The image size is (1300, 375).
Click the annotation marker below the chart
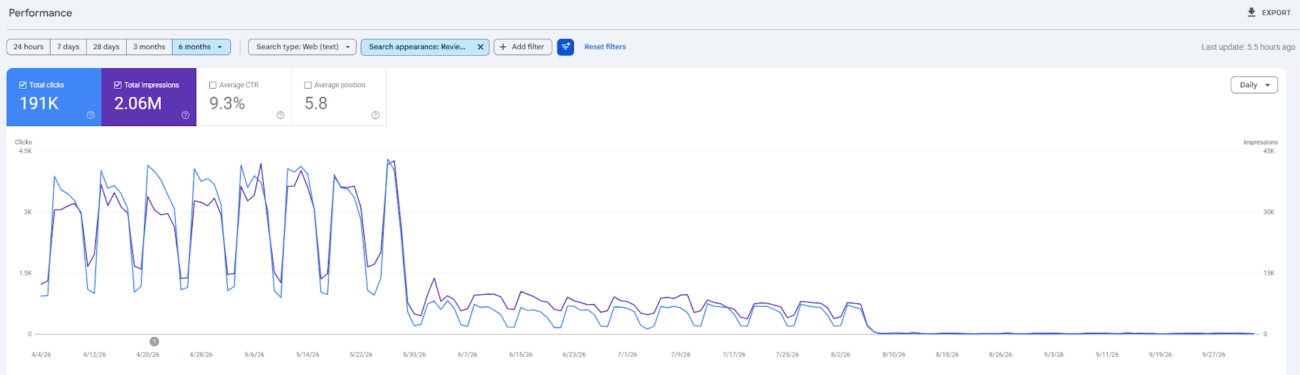[x=154, y=342]
